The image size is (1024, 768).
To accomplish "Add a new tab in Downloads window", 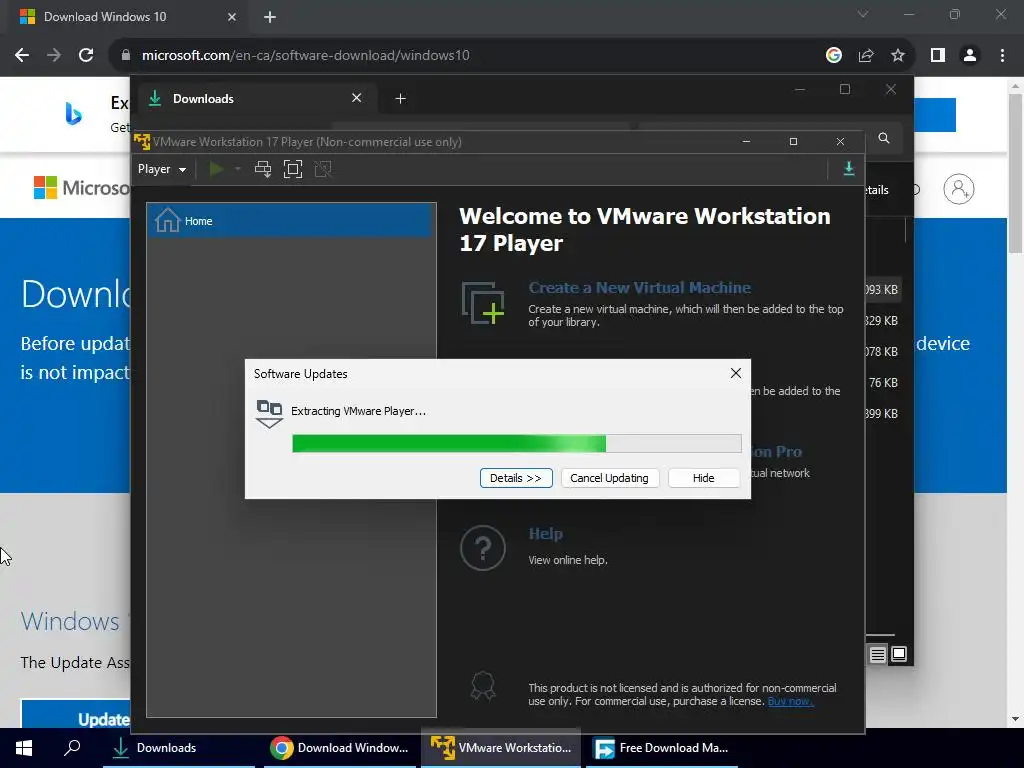I will pos(400,99).
